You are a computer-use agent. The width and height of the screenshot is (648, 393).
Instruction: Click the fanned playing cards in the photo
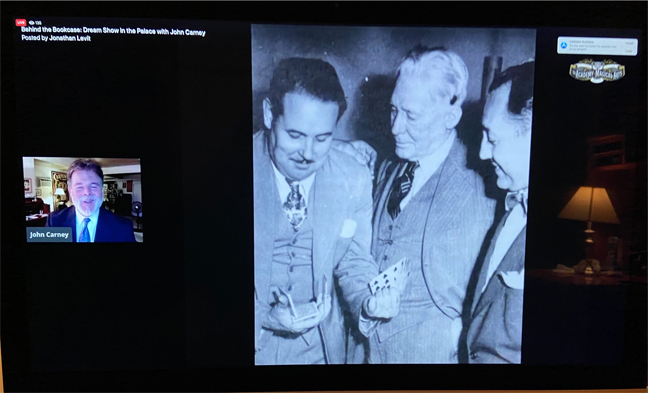pyautogui.click(x=389, y=277)
